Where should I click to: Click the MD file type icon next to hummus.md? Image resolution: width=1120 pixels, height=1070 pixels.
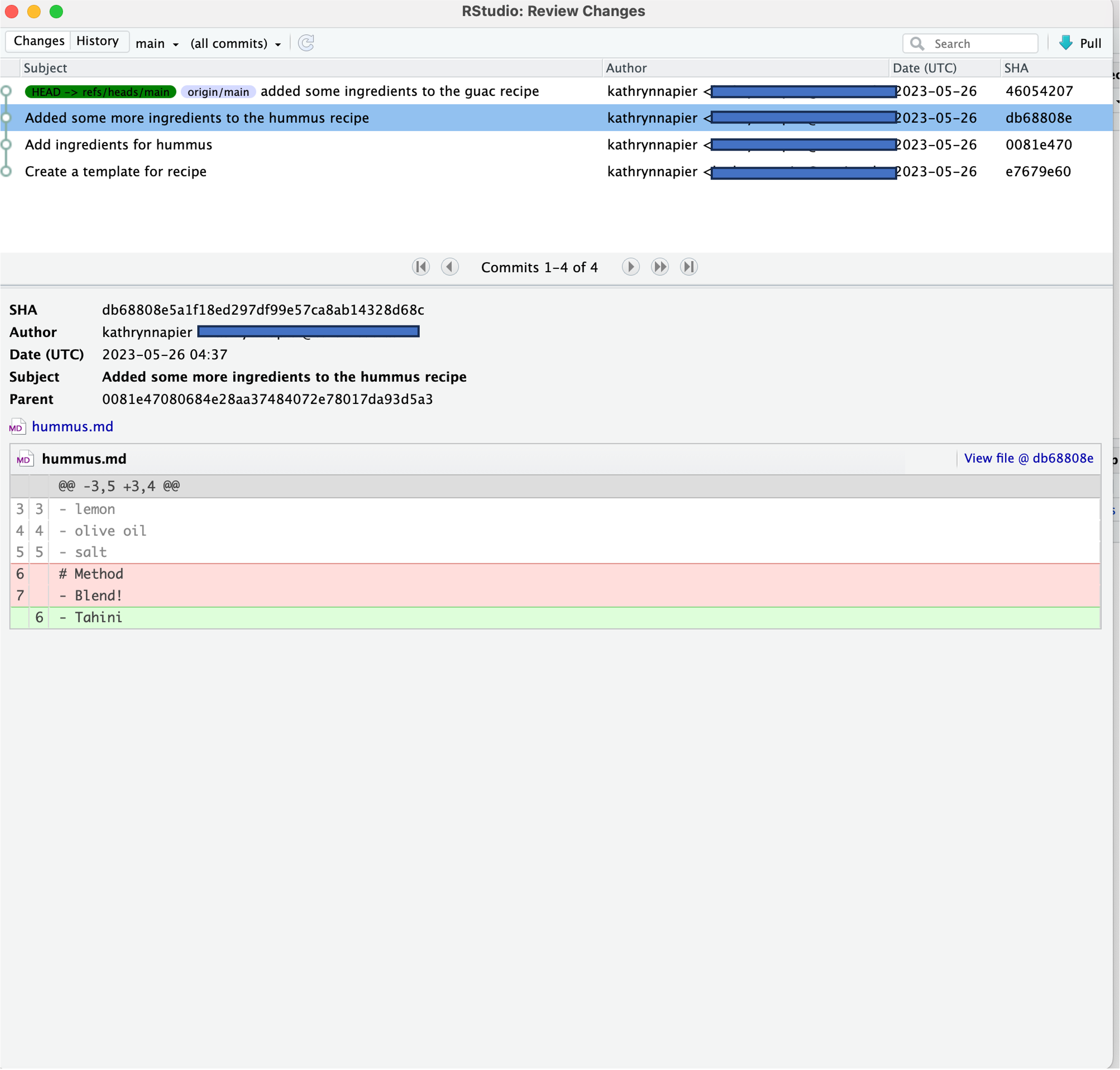[x=17, y=426]
